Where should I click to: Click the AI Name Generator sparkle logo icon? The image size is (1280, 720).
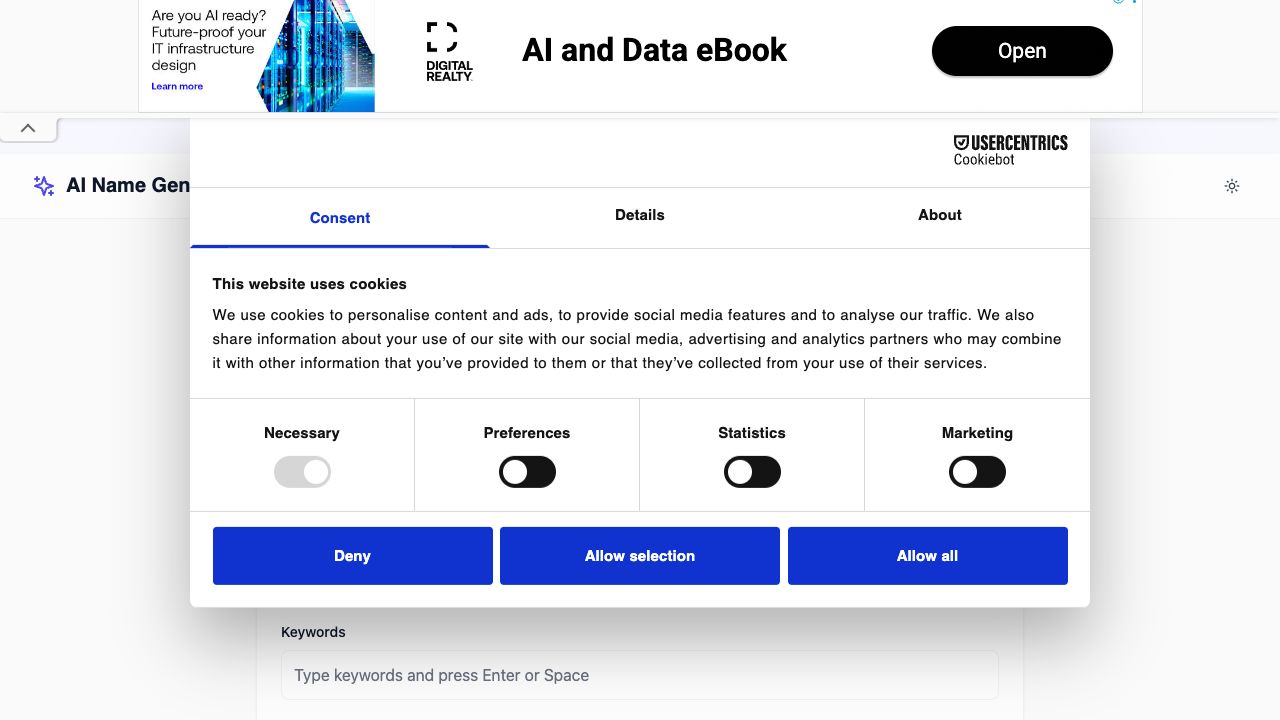coord(44,185)
